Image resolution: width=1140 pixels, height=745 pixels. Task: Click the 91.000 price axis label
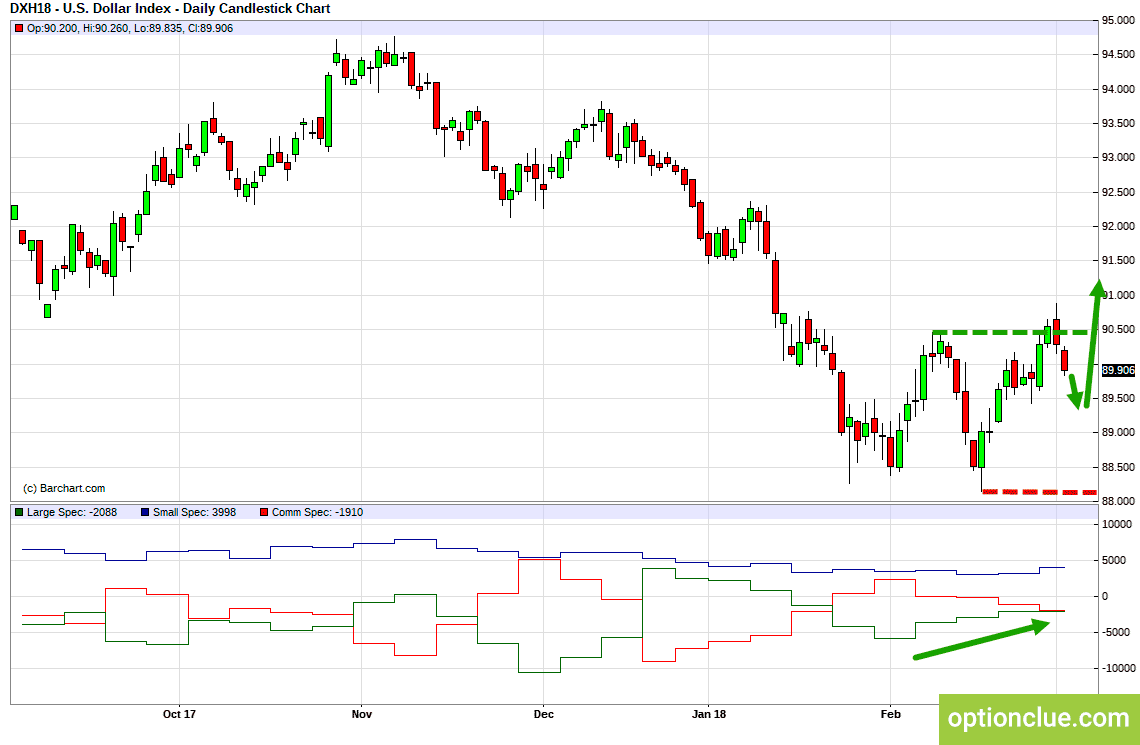1119,295
